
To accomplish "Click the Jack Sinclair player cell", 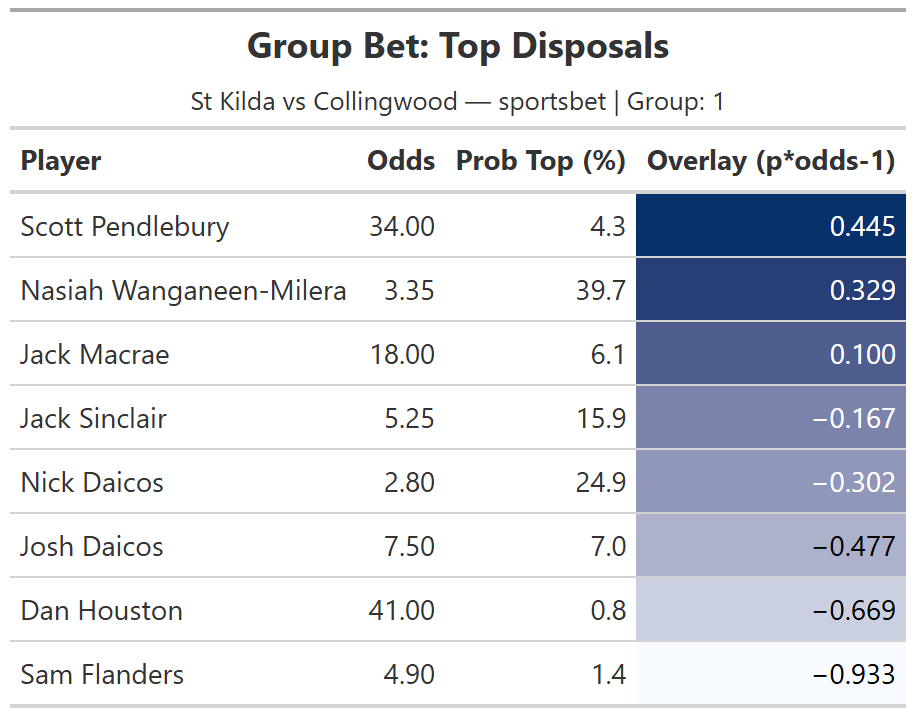I will click(94, 418).
